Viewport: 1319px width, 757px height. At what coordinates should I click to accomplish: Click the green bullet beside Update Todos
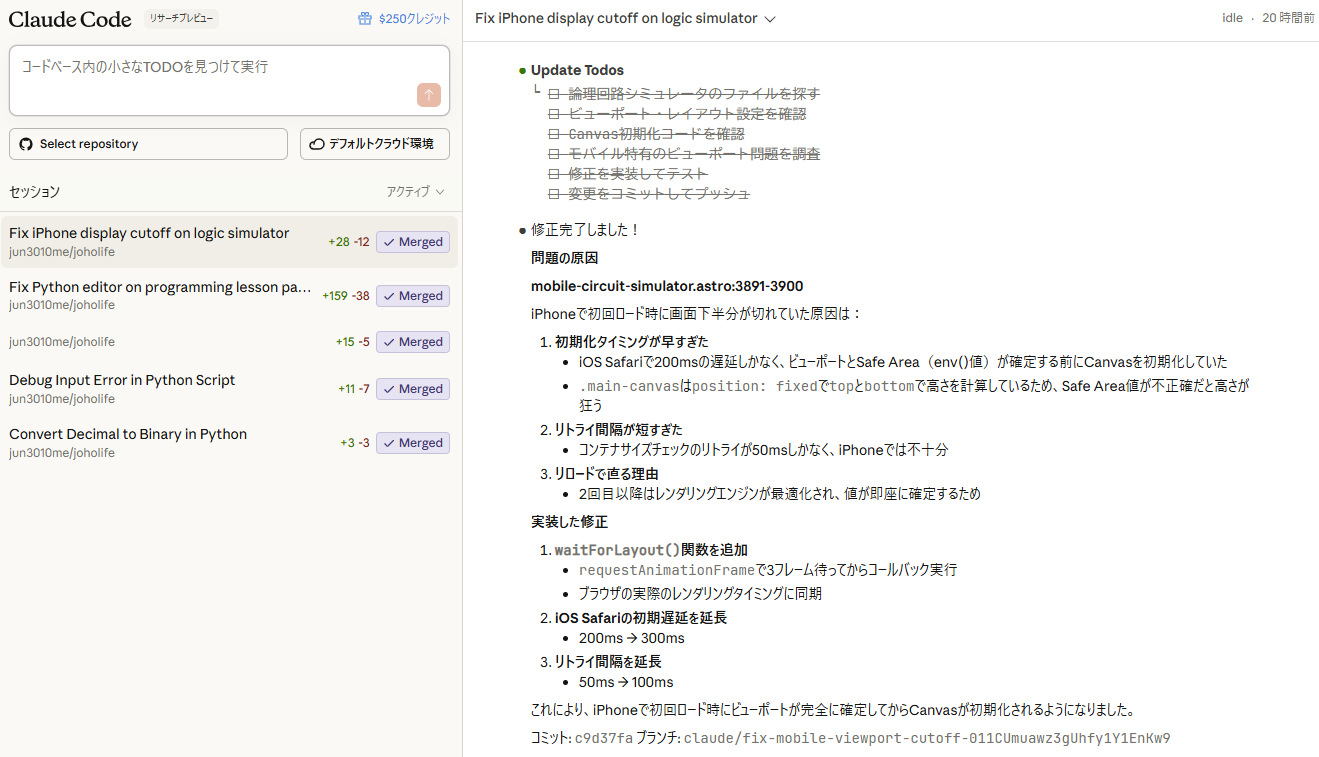pyautogui.click(x=520, y=70)
